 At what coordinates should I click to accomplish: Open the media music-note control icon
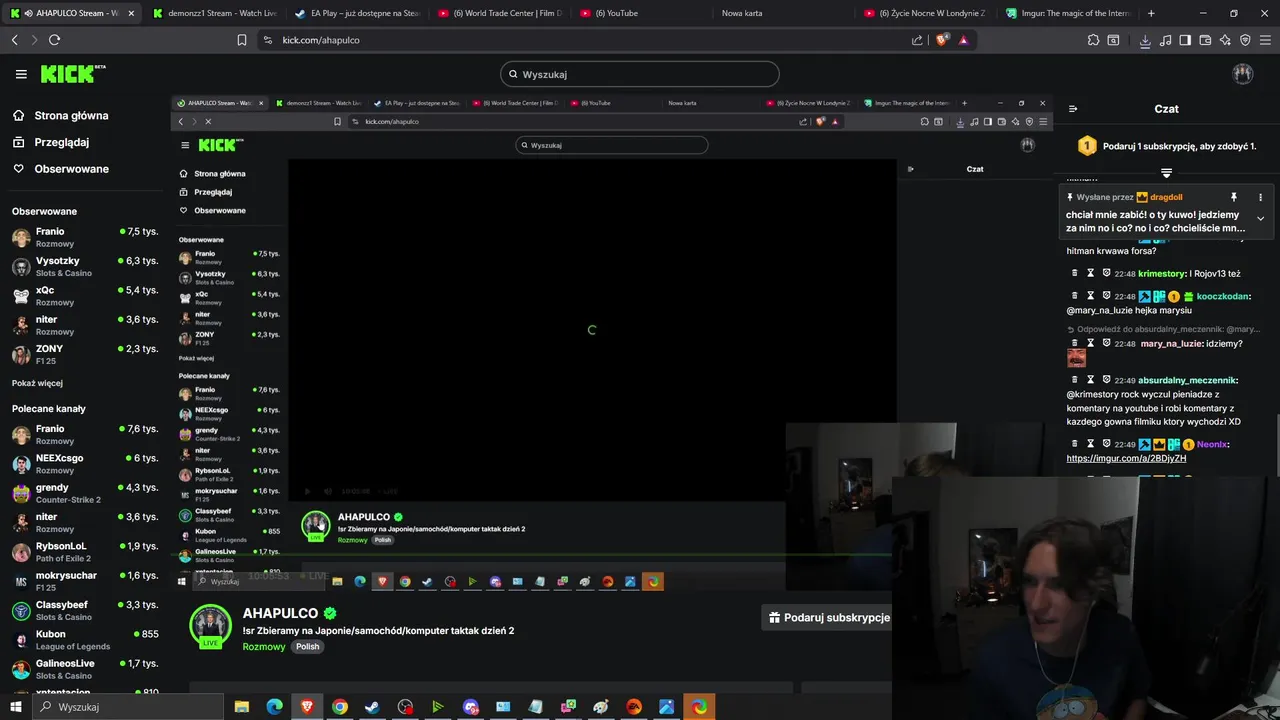pyautogui.click(x=1166, y=40)
